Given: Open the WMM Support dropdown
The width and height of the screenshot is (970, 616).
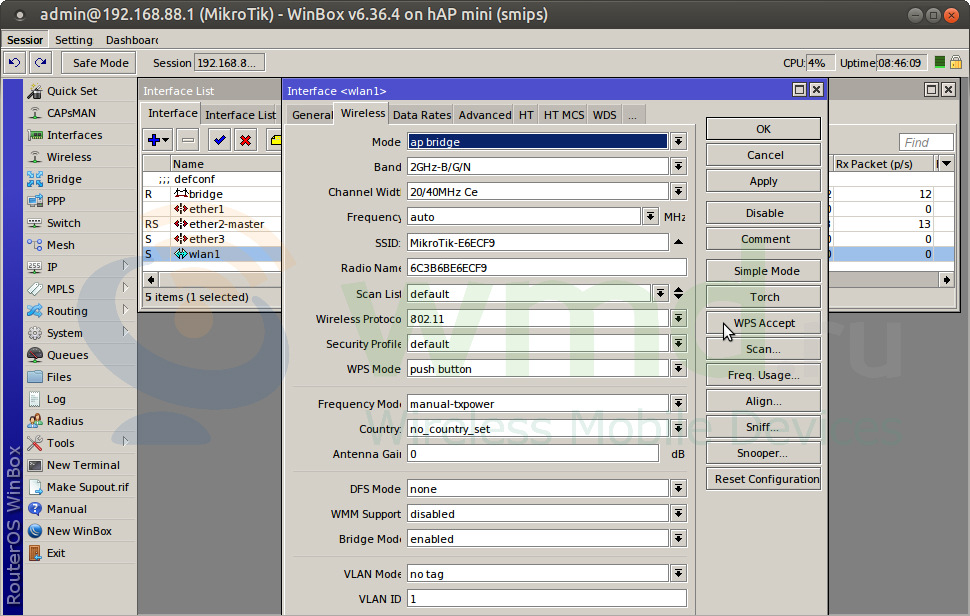Looking at the screenshot, I should tap(679, 513).
